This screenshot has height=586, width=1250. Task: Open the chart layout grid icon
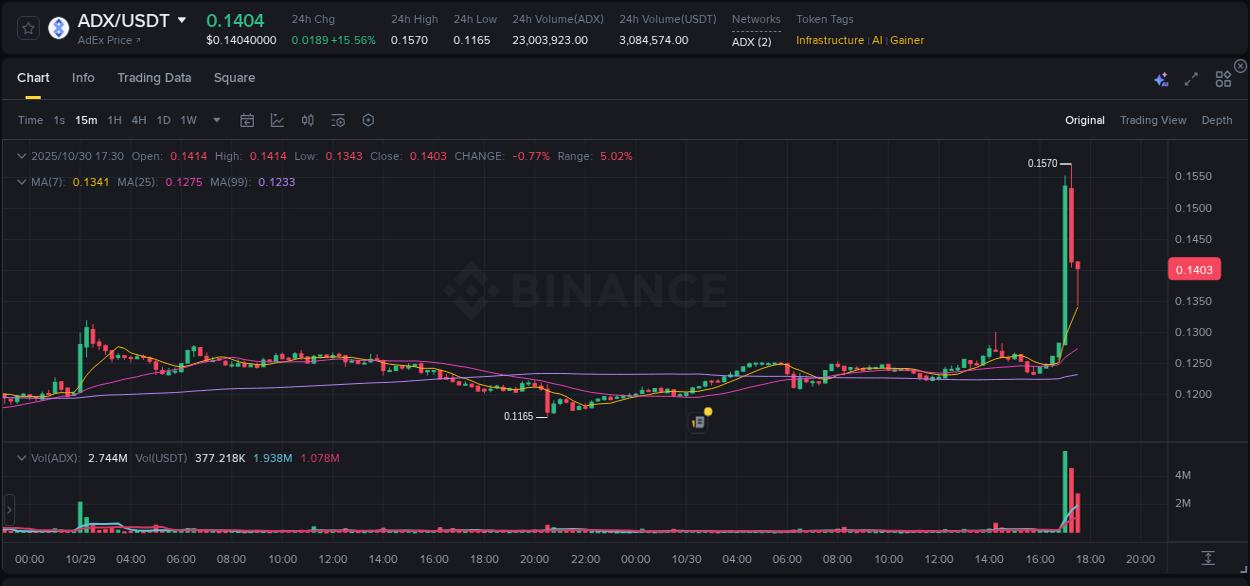point(1223,78)
